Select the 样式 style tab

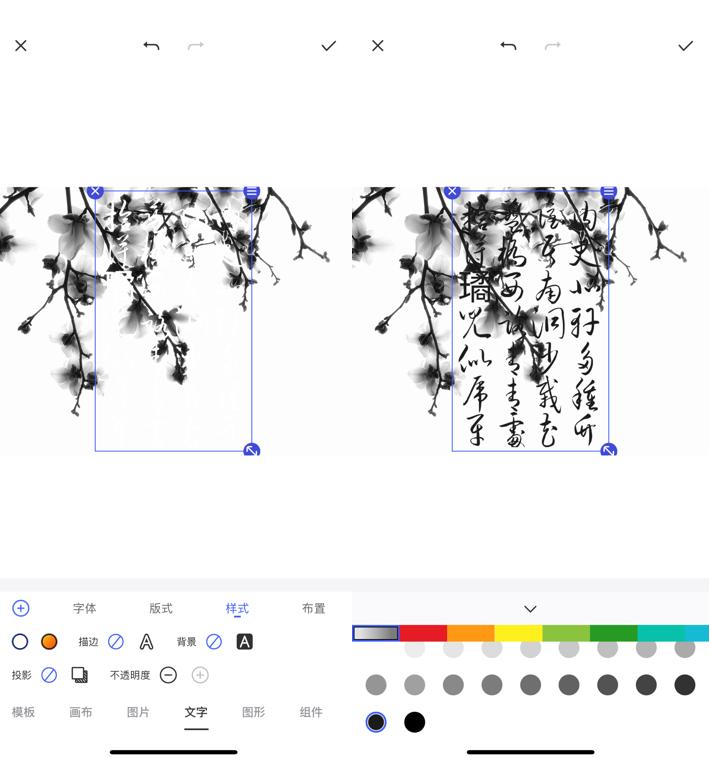tap(237, 608)
